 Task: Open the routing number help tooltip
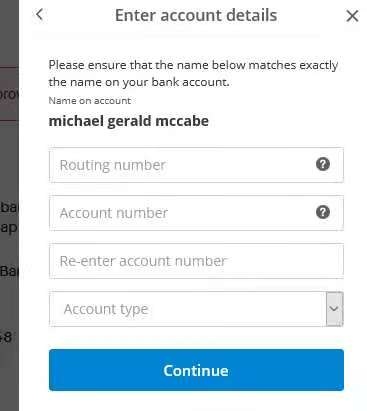[323, 164]
